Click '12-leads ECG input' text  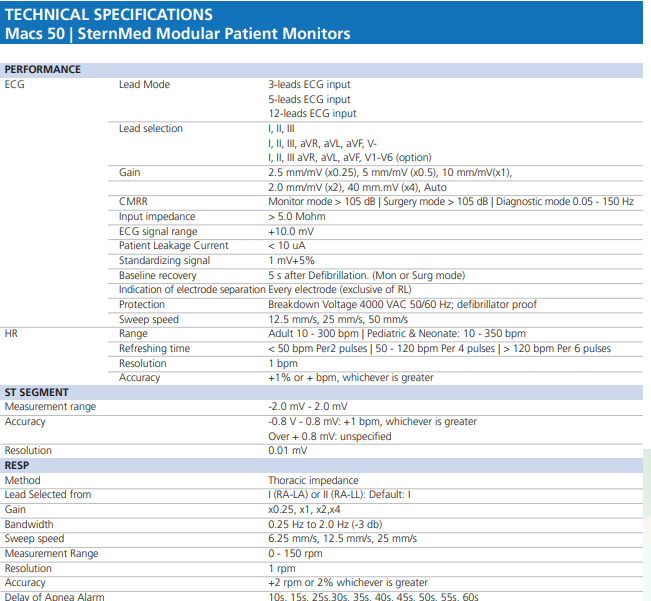pyautogui.click(x=312, y=114)
